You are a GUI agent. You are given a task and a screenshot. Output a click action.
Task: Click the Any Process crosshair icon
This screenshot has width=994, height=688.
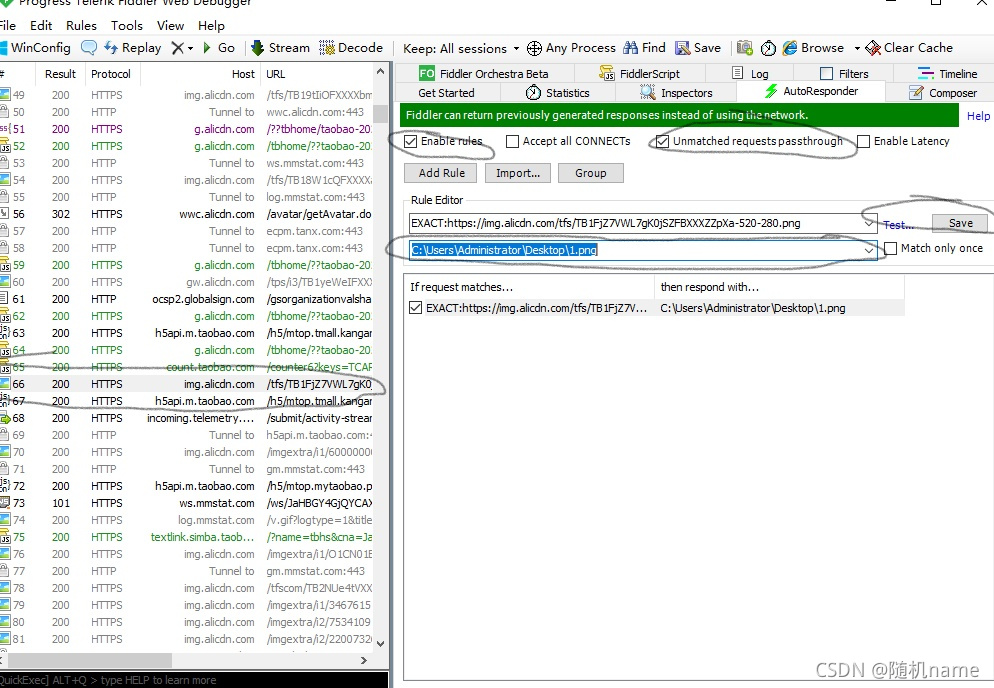coord(534,48)
